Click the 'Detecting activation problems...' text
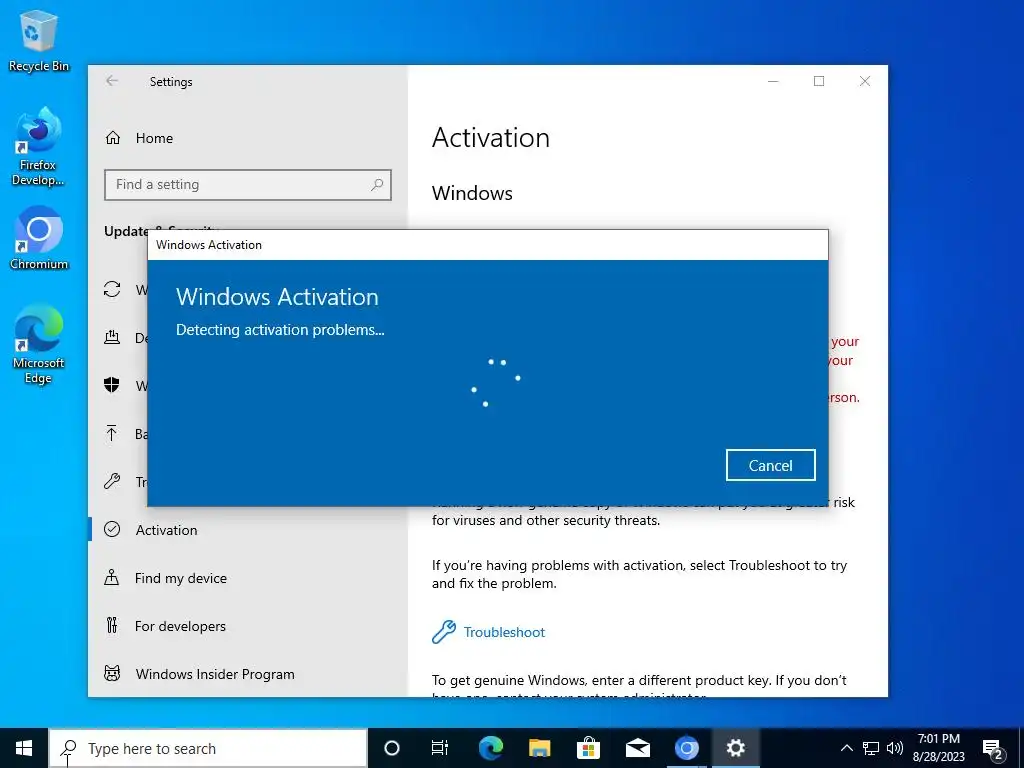 point(280,330)
